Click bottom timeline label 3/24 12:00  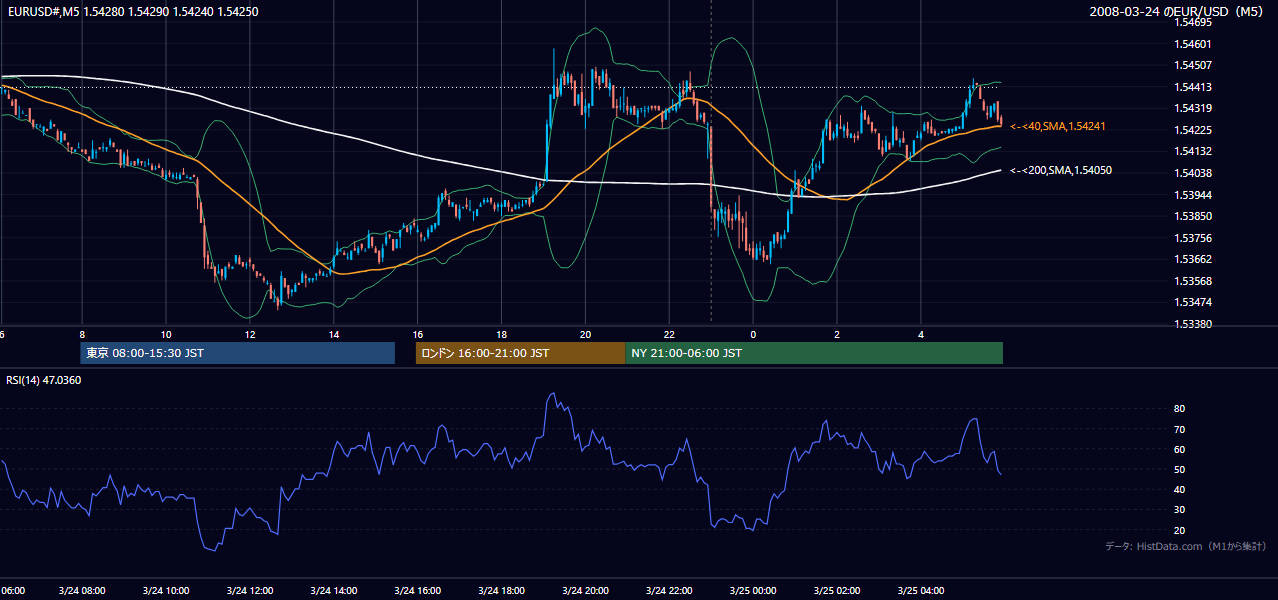tap(250, 591)
